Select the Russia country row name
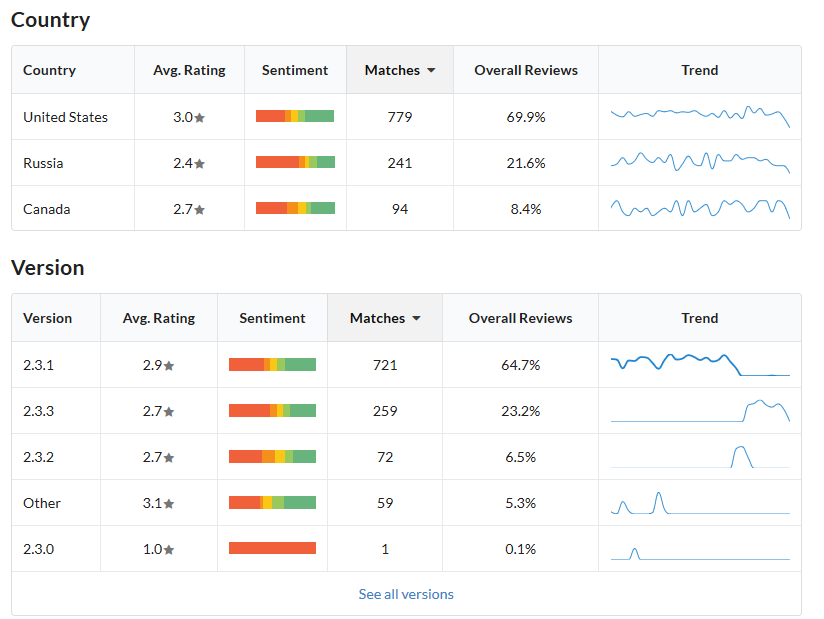This screenshot has height=619, width=824. pyautogui.click(x=45, y=163)
